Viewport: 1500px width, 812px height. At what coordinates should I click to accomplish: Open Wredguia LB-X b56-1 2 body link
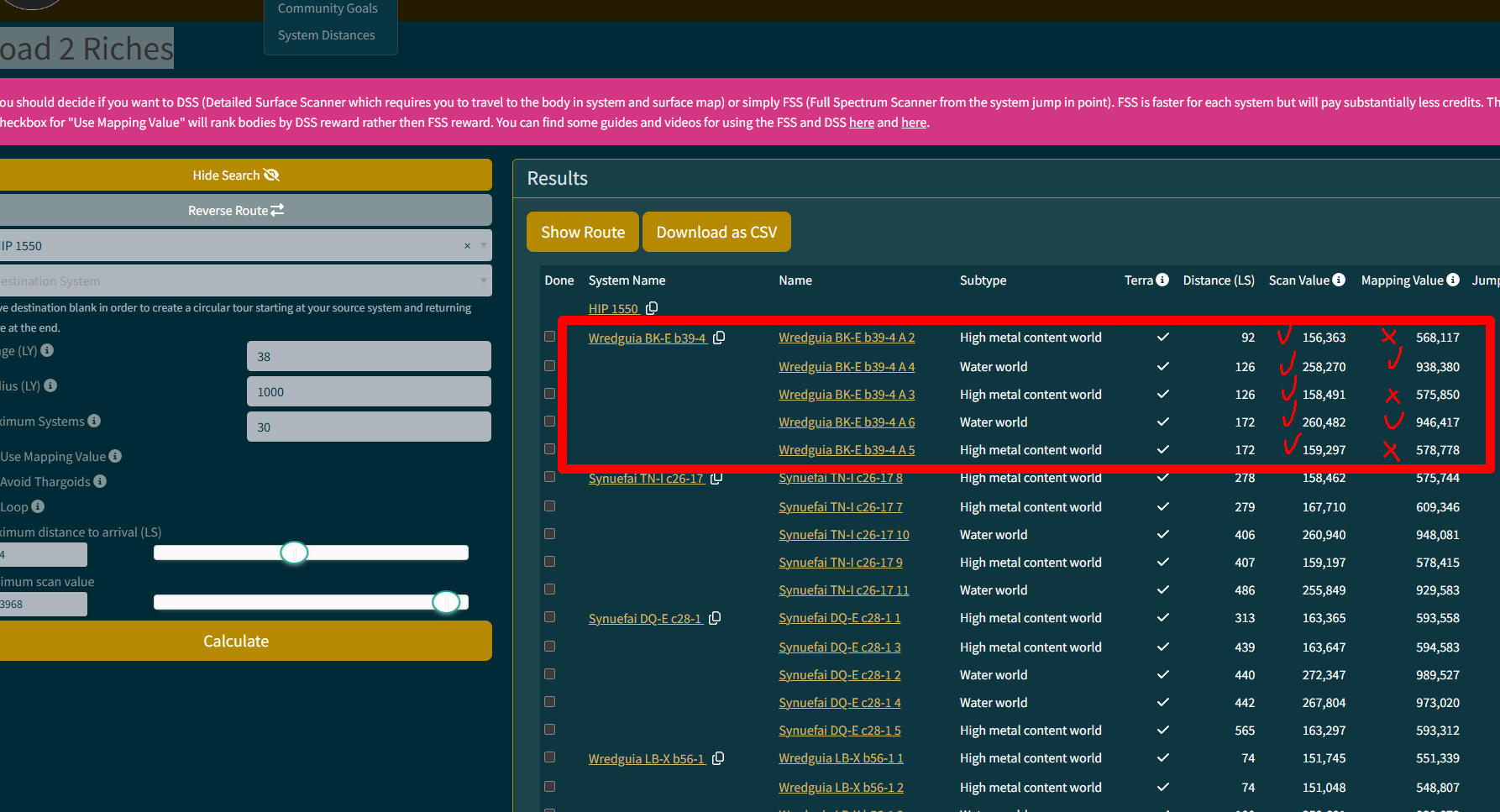pos(841,788)
